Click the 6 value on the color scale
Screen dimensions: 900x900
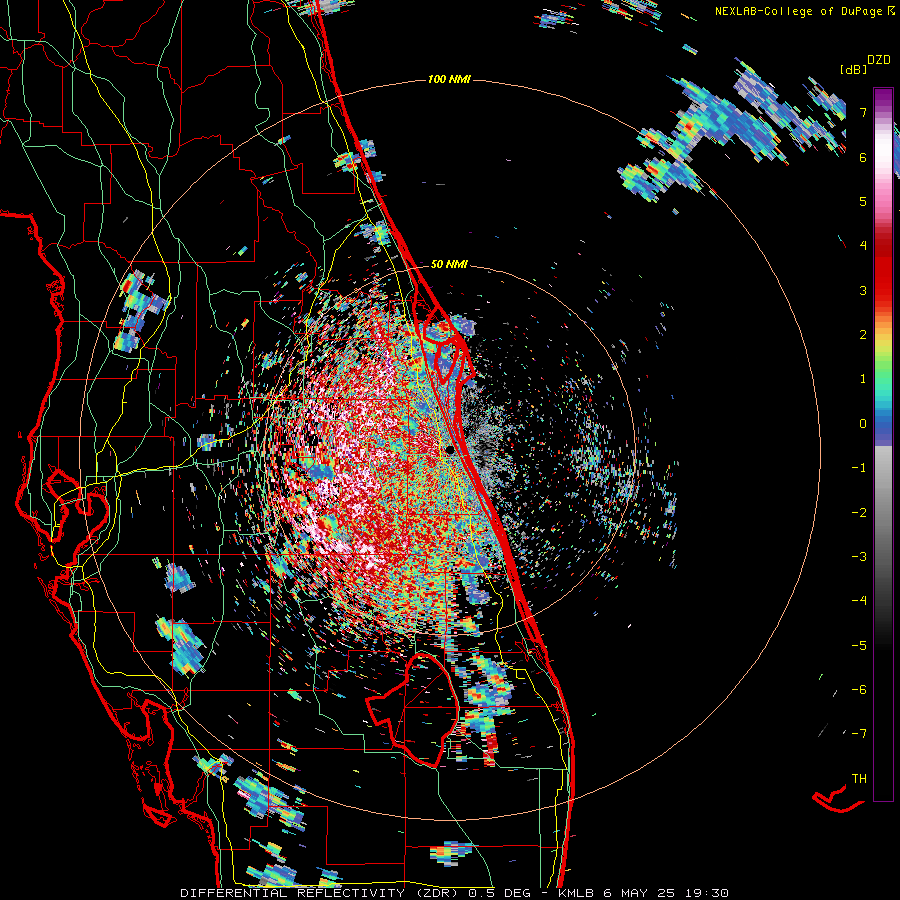click(x=863, y=157)
